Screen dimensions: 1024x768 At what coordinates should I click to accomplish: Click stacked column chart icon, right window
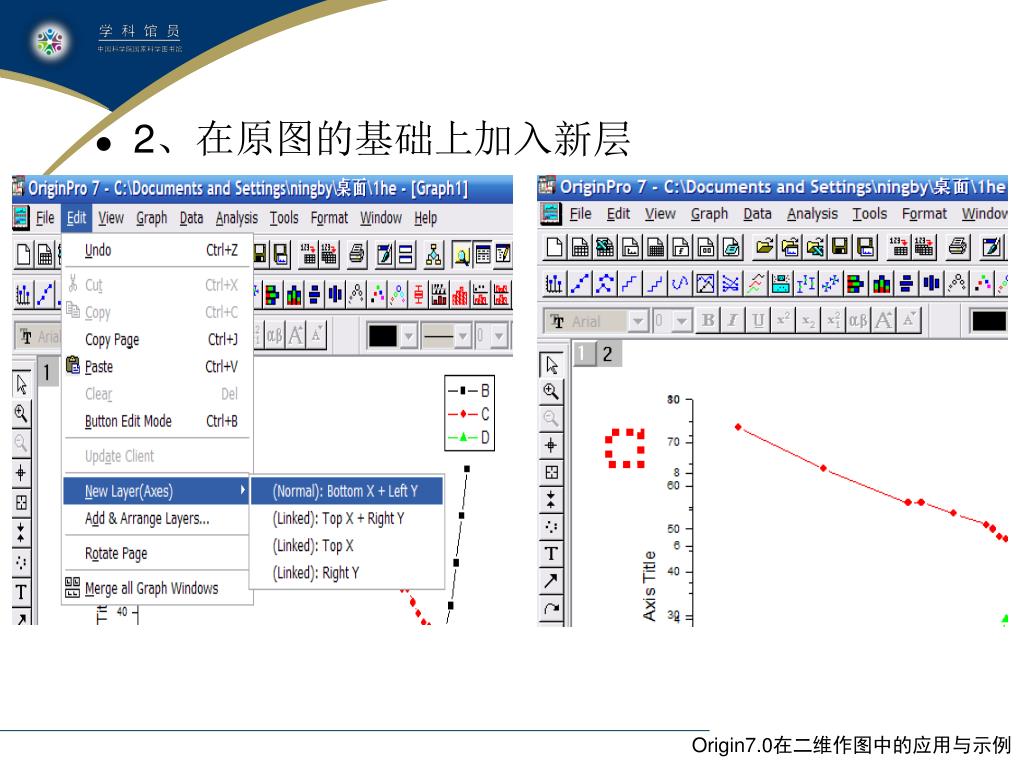pos(881,283)
